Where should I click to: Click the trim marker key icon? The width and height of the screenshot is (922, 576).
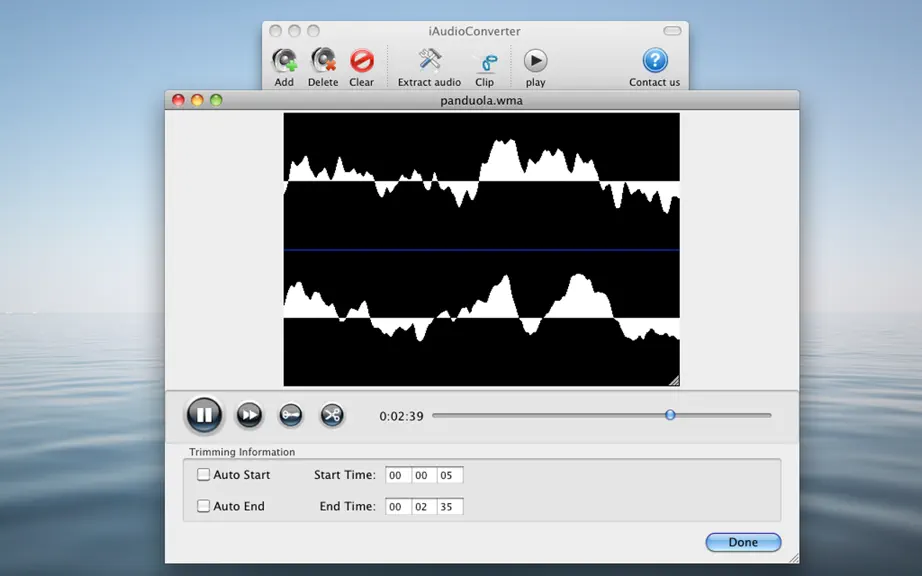290,416
